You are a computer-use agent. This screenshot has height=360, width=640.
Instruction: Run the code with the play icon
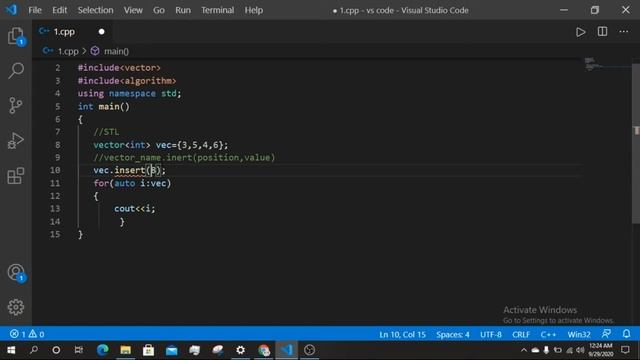coord(580,32)
